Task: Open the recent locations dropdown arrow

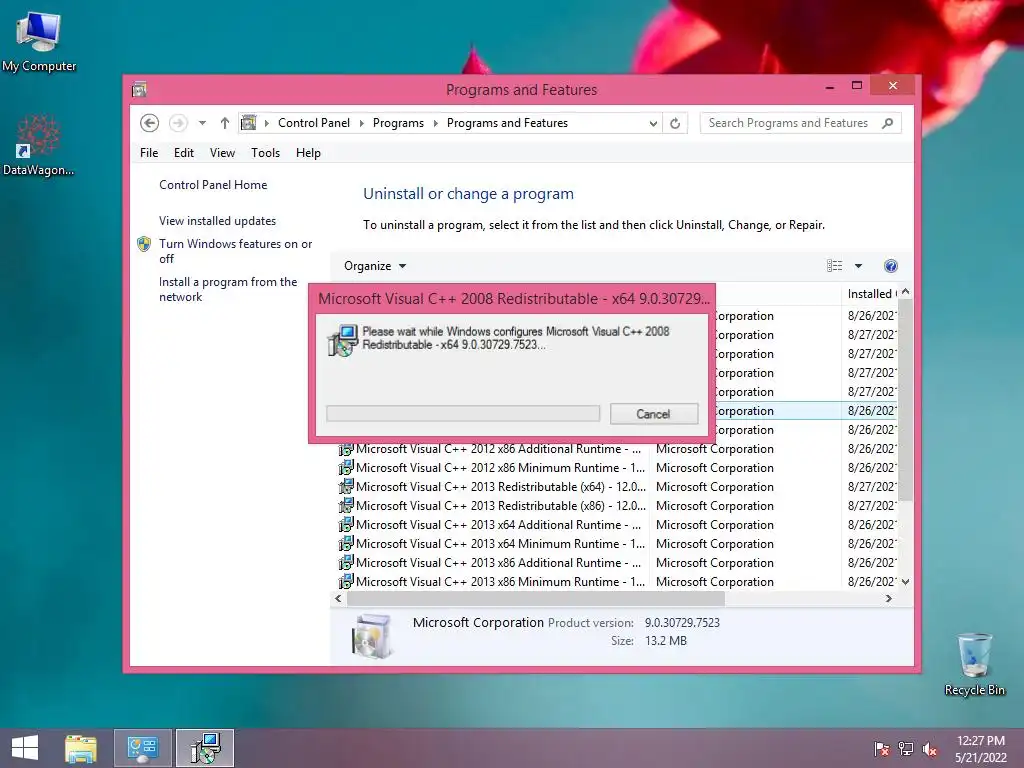Action: click(x=202, y=123)
